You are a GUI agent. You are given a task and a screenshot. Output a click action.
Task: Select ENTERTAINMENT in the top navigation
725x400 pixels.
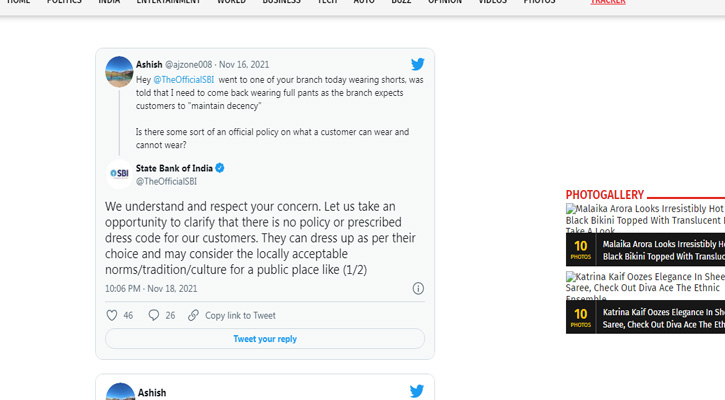tap(168, 2)
